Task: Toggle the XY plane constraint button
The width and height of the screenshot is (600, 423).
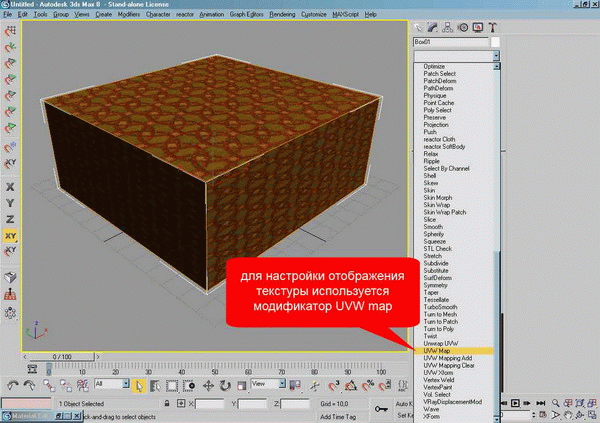Action: point(10,236)
